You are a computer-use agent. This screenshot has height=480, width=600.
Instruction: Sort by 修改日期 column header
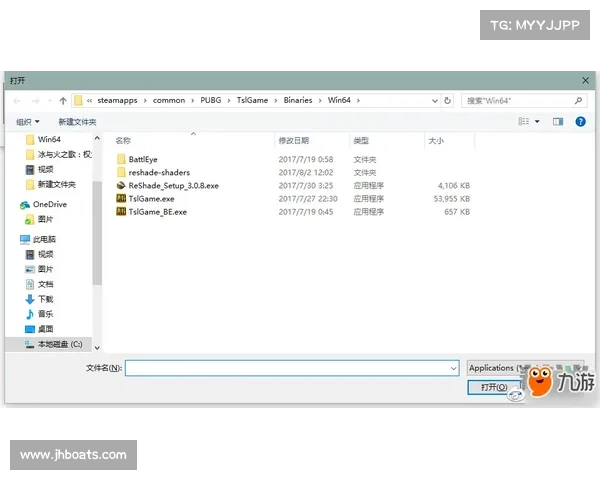coord(293,141)
